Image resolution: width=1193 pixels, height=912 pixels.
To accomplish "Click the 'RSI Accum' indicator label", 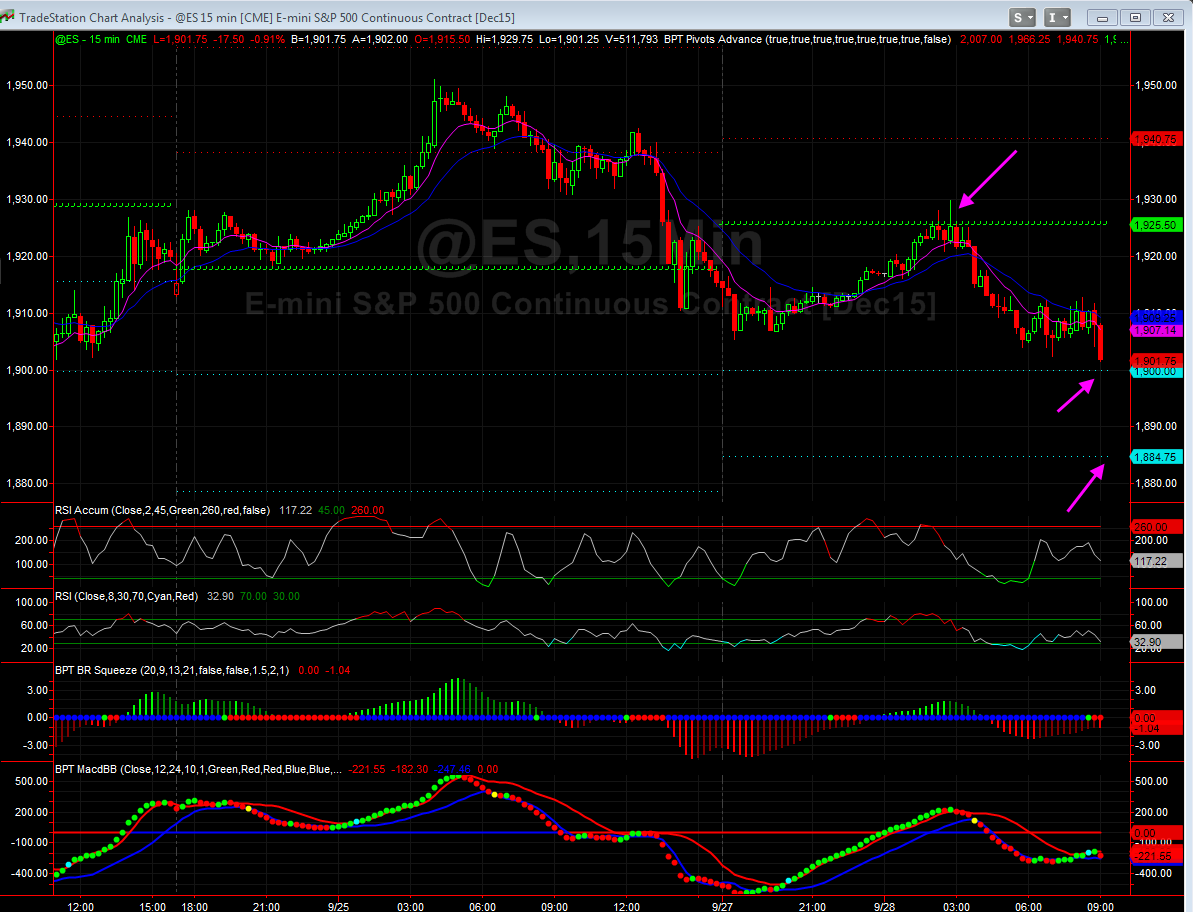I will point(162,510).
